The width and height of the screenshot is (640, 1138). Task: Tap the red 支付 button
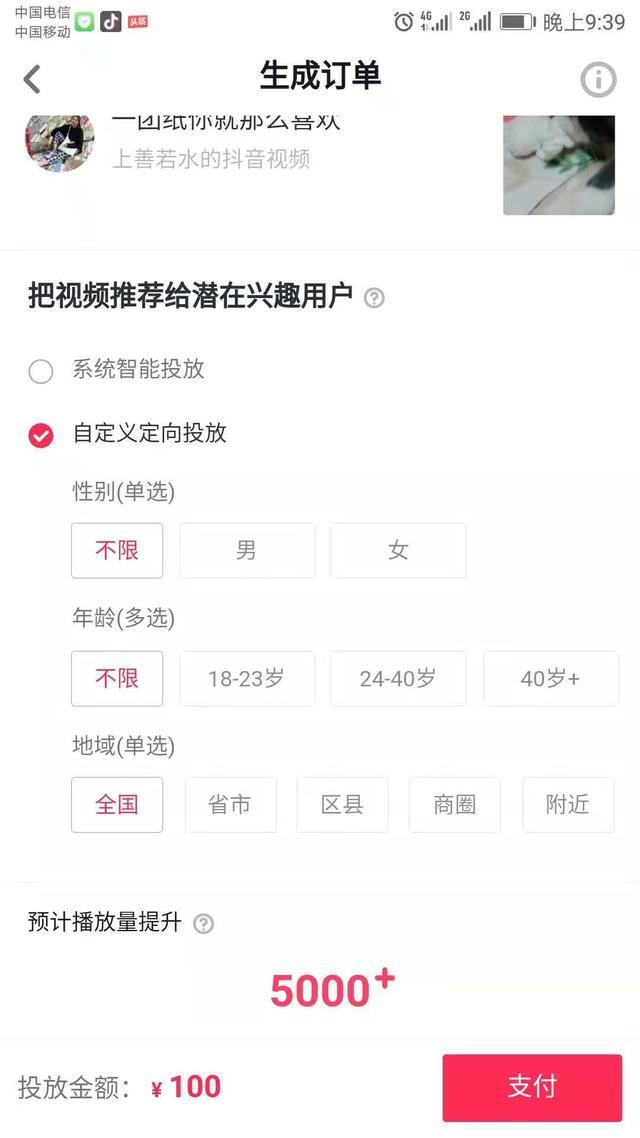pyautogui.click(x=532, y=1087)
